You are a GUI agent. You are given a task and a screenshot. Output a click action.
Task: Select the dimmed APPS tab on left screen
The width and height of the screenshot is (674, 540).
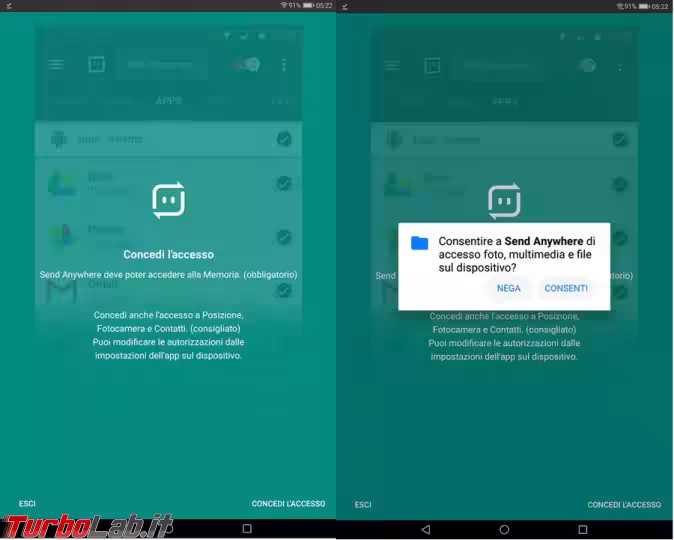[x=168, y=101]
